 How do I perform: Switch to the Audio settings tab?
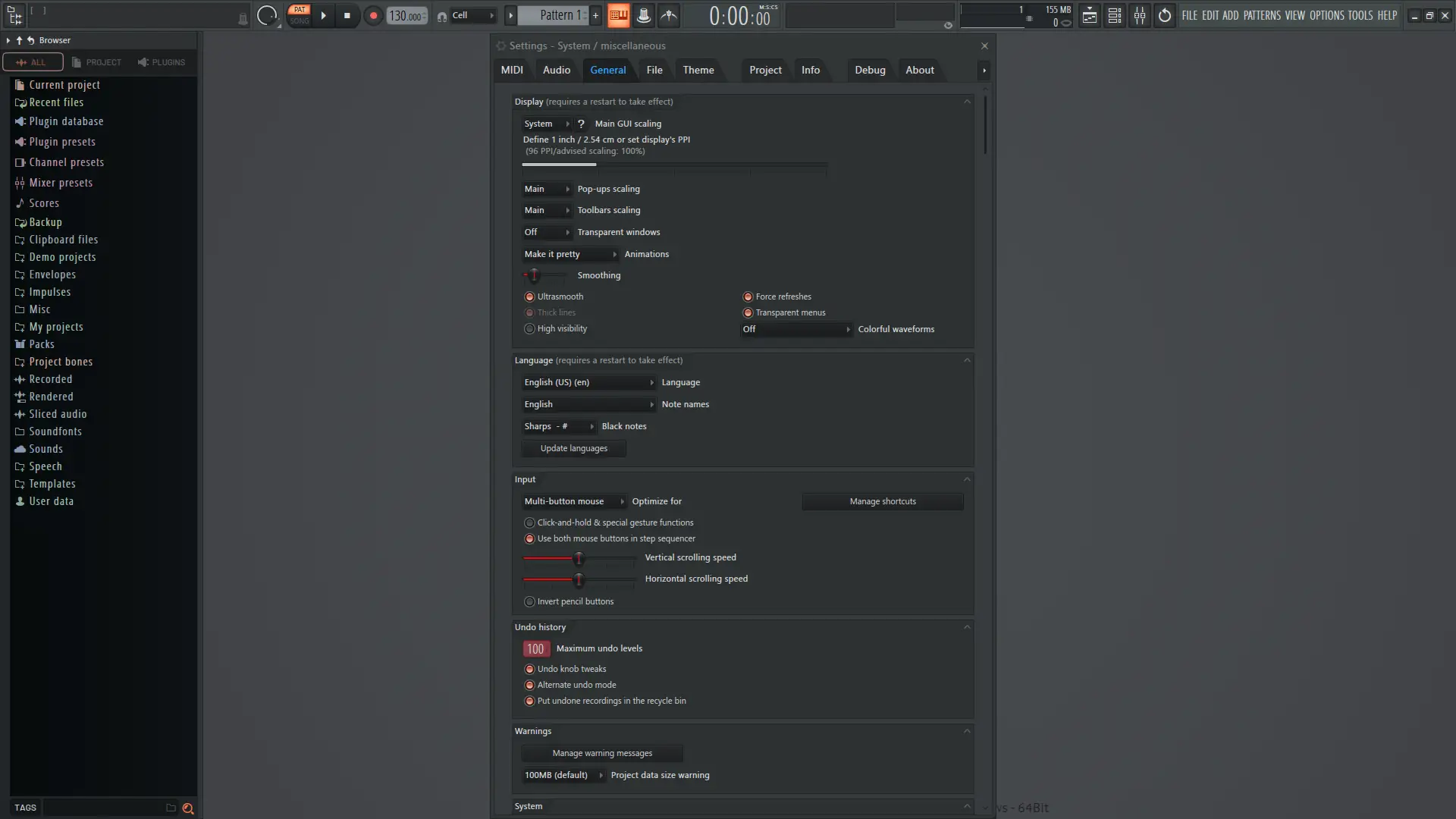[556, 70]
